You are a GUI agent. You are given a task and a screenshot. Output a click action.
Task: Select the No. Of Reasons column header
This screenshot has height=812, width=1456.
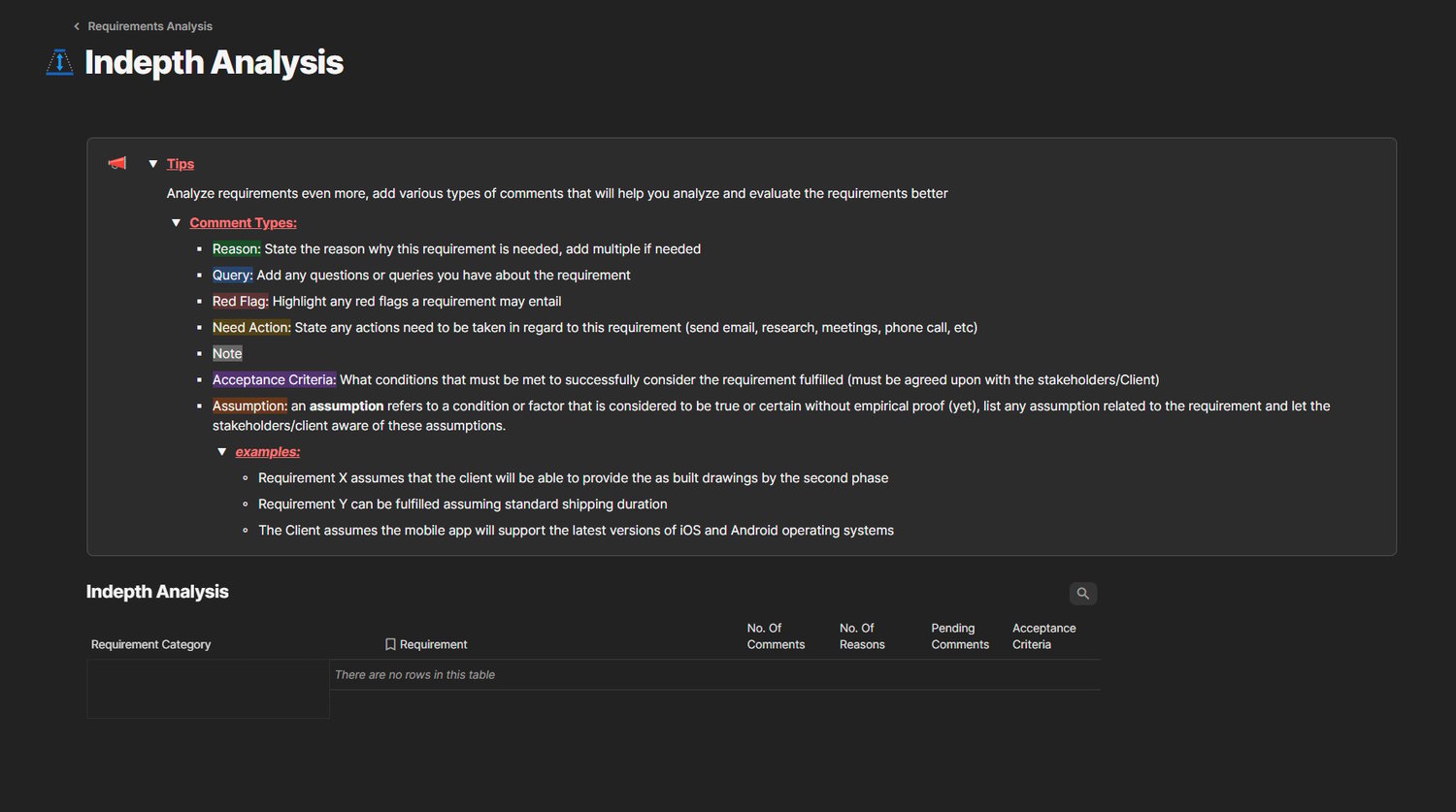[x=862, y=636]
